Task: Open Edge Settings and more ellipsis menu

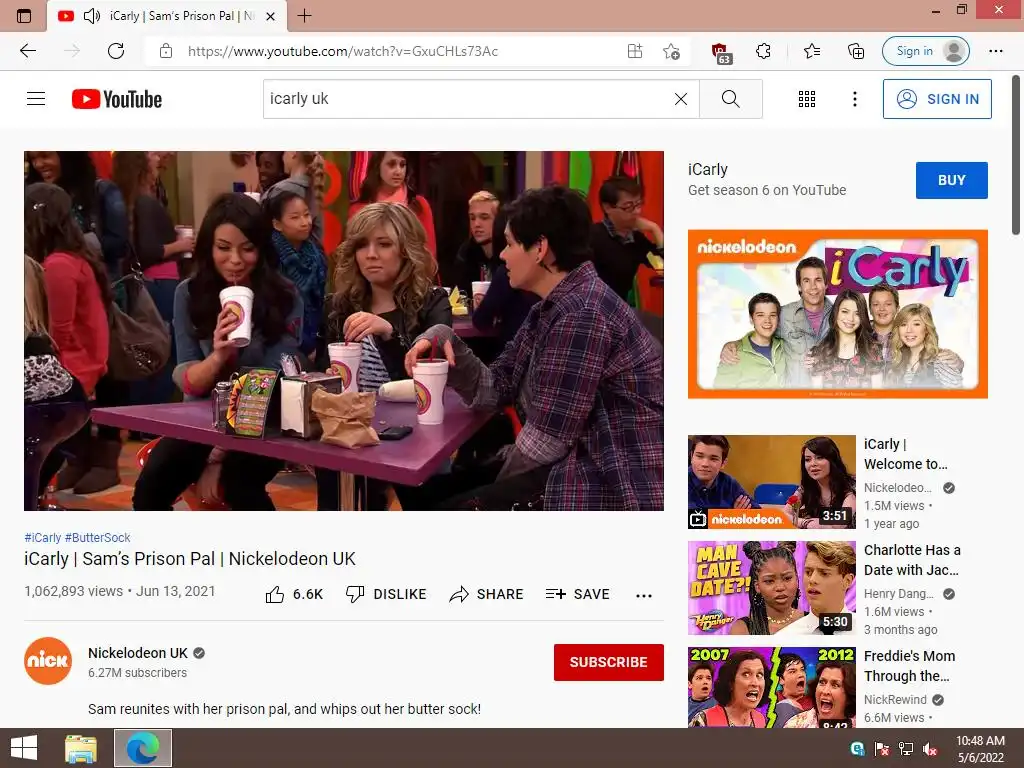Action: [995, 51]
